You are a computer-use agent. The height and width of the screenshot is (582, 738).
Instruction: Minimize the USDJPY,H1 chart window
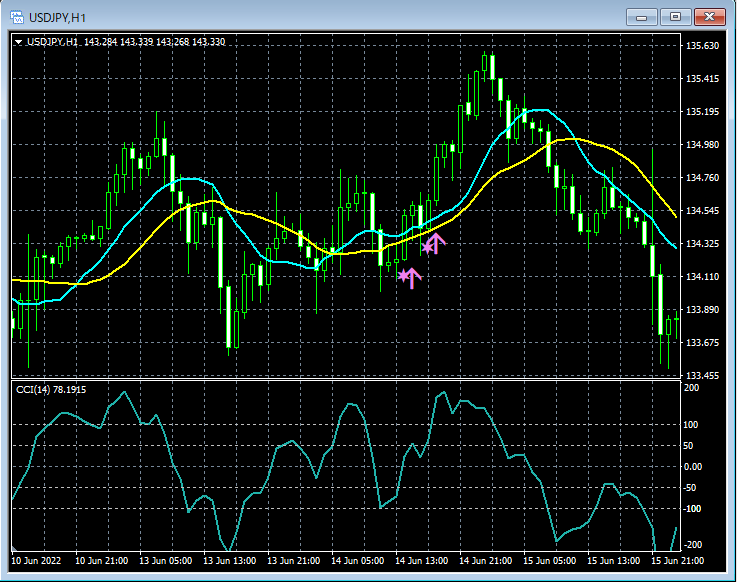(641, 17)
